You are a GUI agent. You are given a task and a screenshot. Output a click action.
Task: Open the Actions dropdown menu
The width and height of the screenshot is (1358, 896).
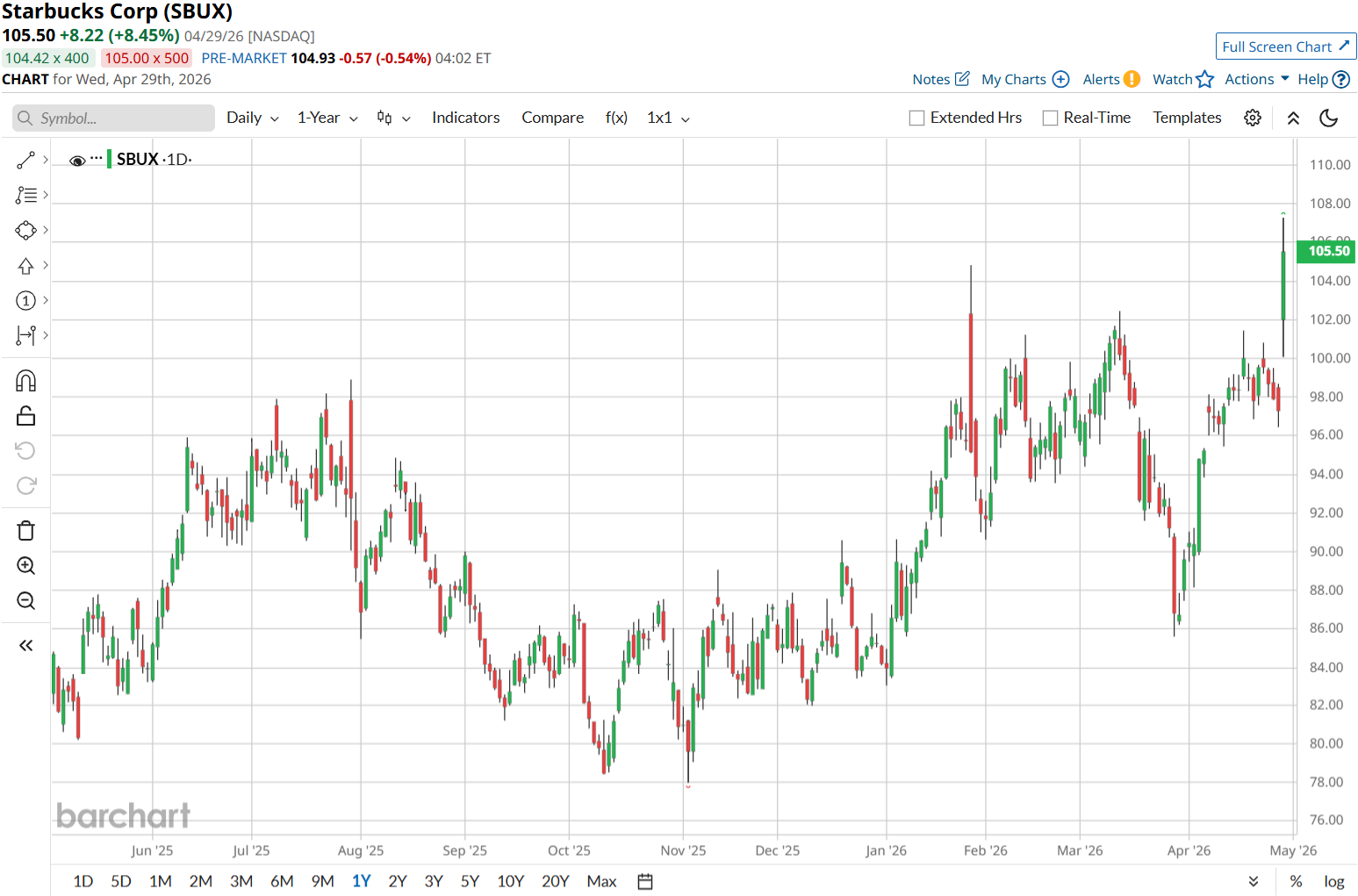point(1256,79)
